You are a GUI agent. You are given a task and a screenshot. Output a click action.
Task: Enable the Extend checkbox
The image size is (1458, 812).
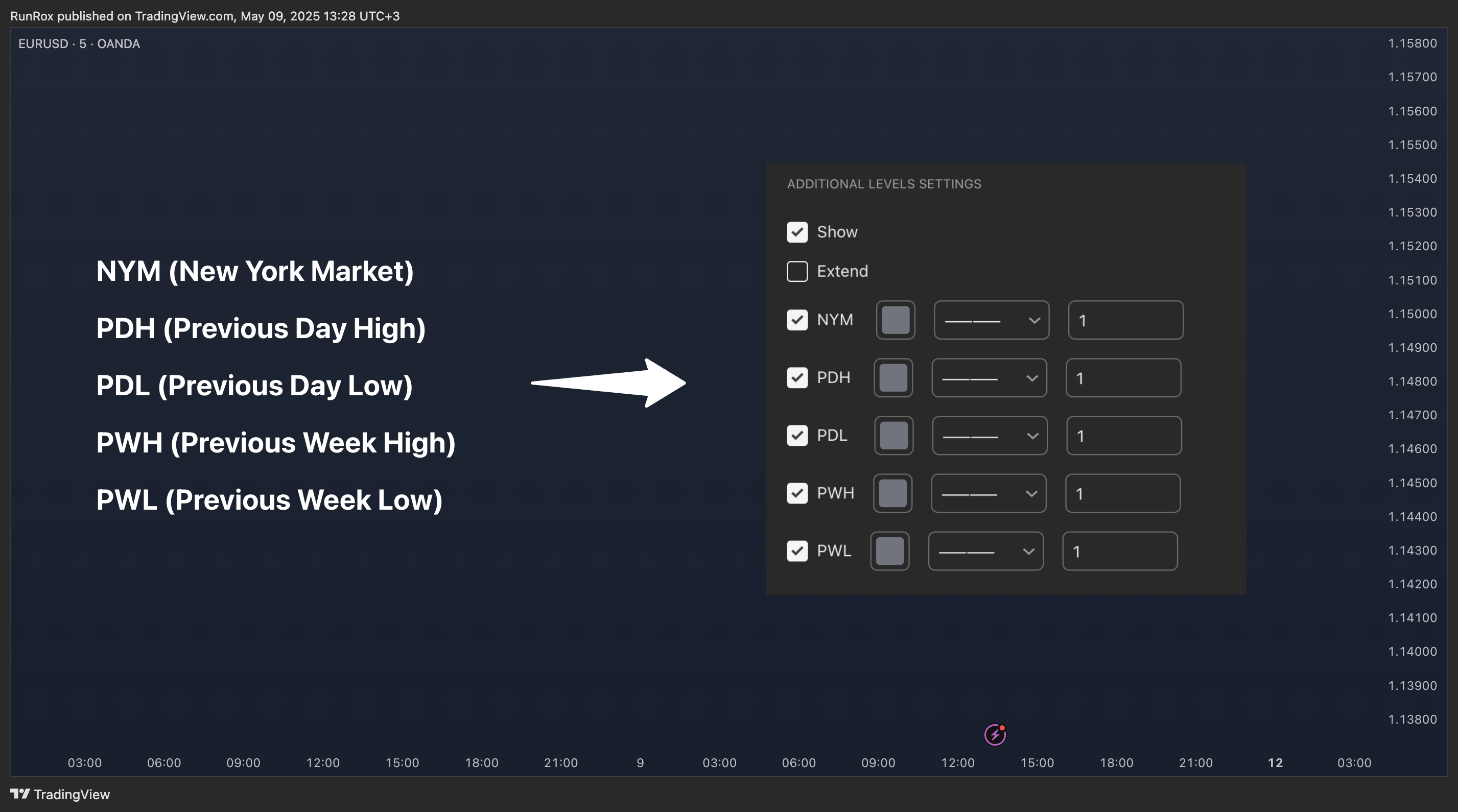click(797, 271)
